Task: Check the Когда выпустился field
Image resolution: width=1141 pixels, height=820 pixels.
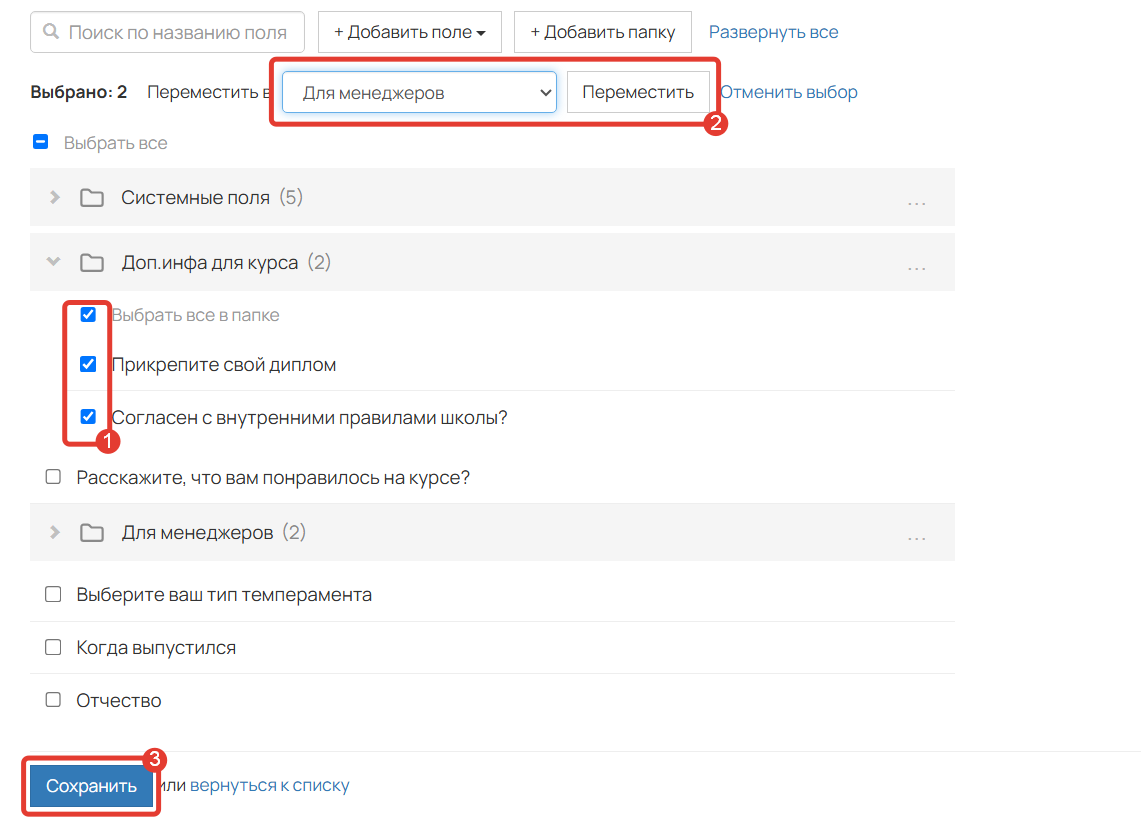Action: tap(53, 647)
